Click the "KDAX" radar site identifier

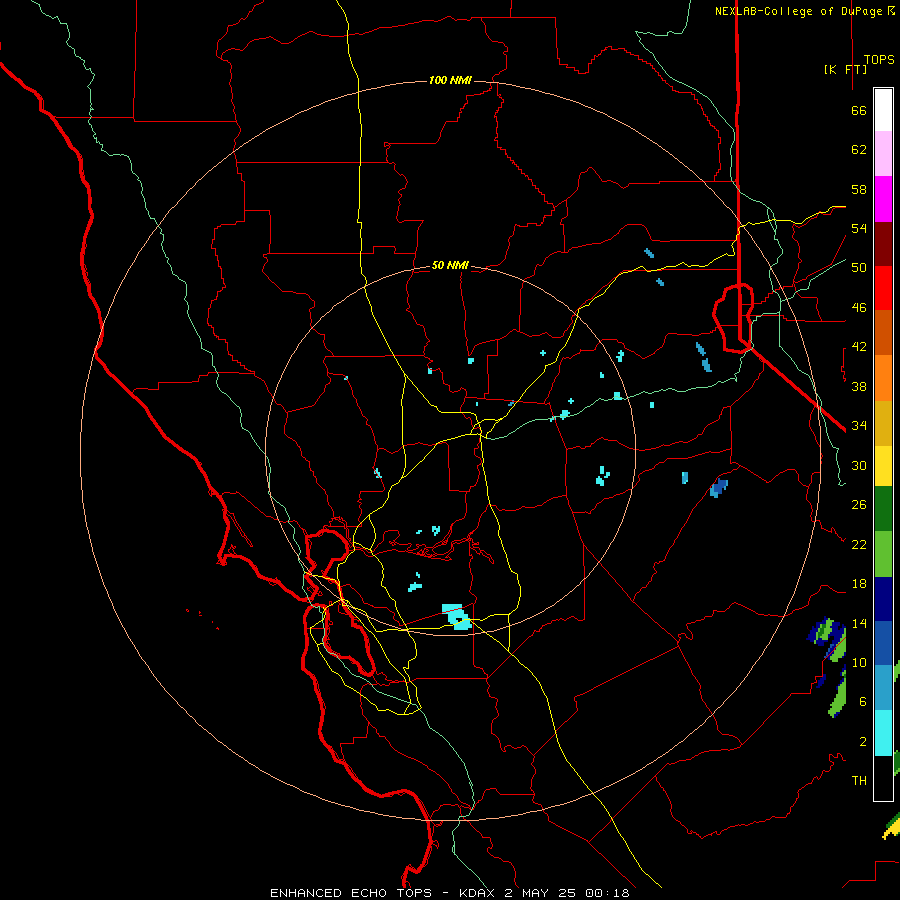point(479,893)
